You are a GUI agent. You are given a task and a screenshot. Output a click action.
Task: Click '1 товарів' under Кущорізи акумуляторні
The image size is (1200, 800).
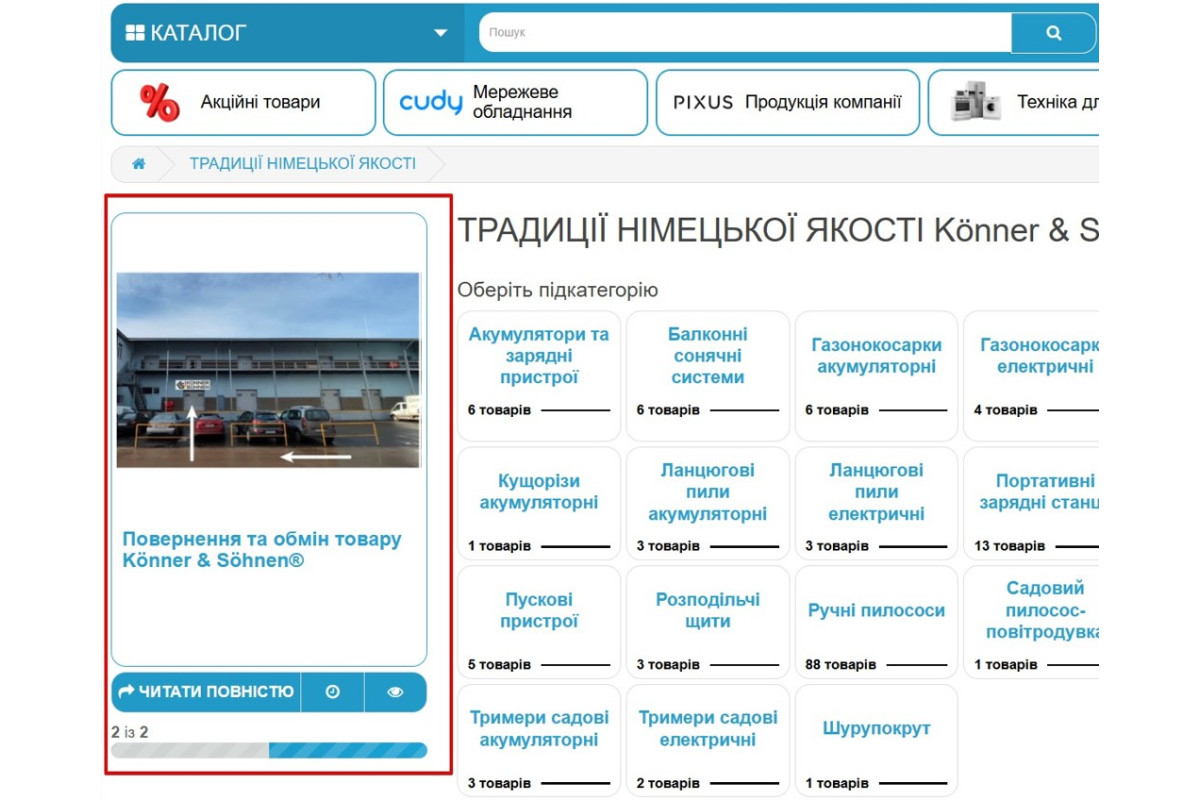coord(499,546)
